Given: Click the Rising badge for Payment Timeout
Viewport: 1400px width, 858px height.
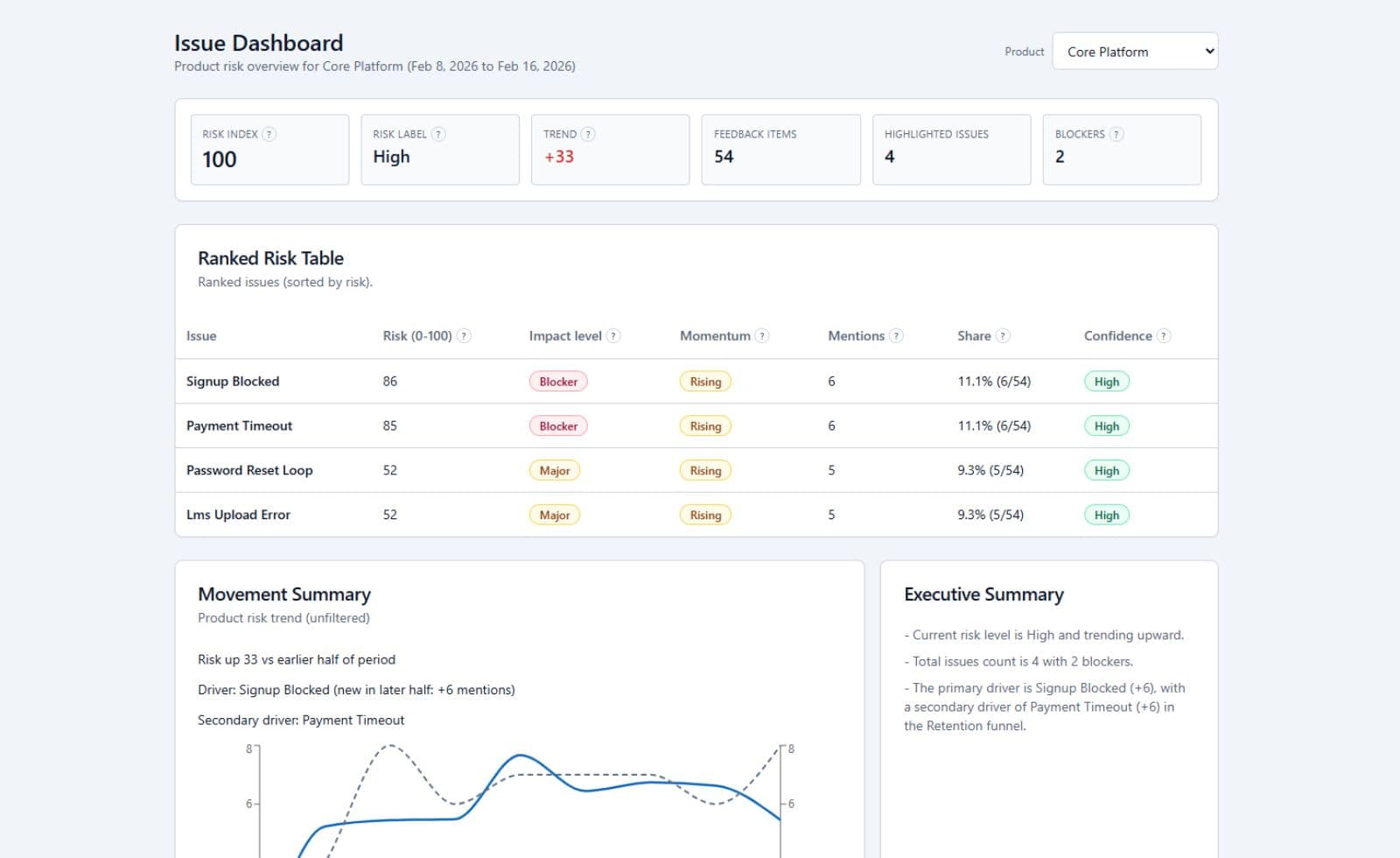Looking at the screenshot, I should click(x=705, y=425).
